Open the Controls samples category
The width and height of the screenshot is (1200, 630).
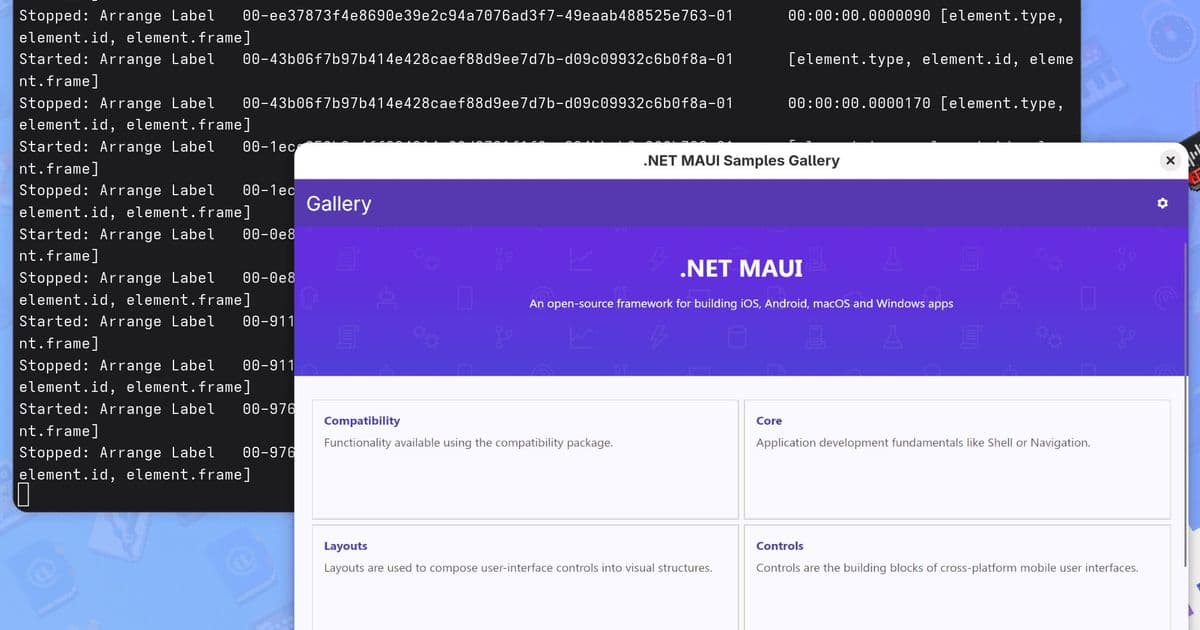pos(957,578)
